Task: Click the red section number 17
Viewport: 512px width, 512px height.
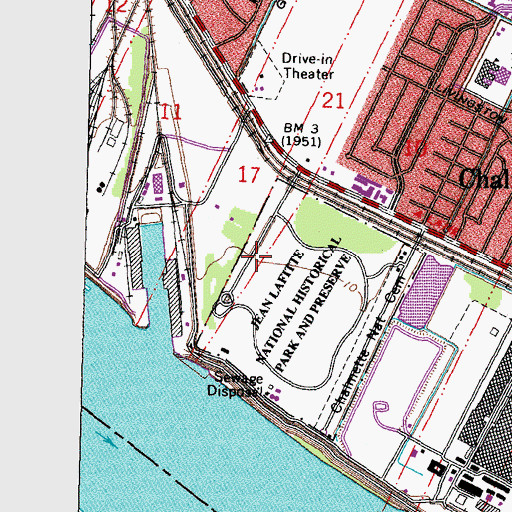Action: click(x=249, y=175)
